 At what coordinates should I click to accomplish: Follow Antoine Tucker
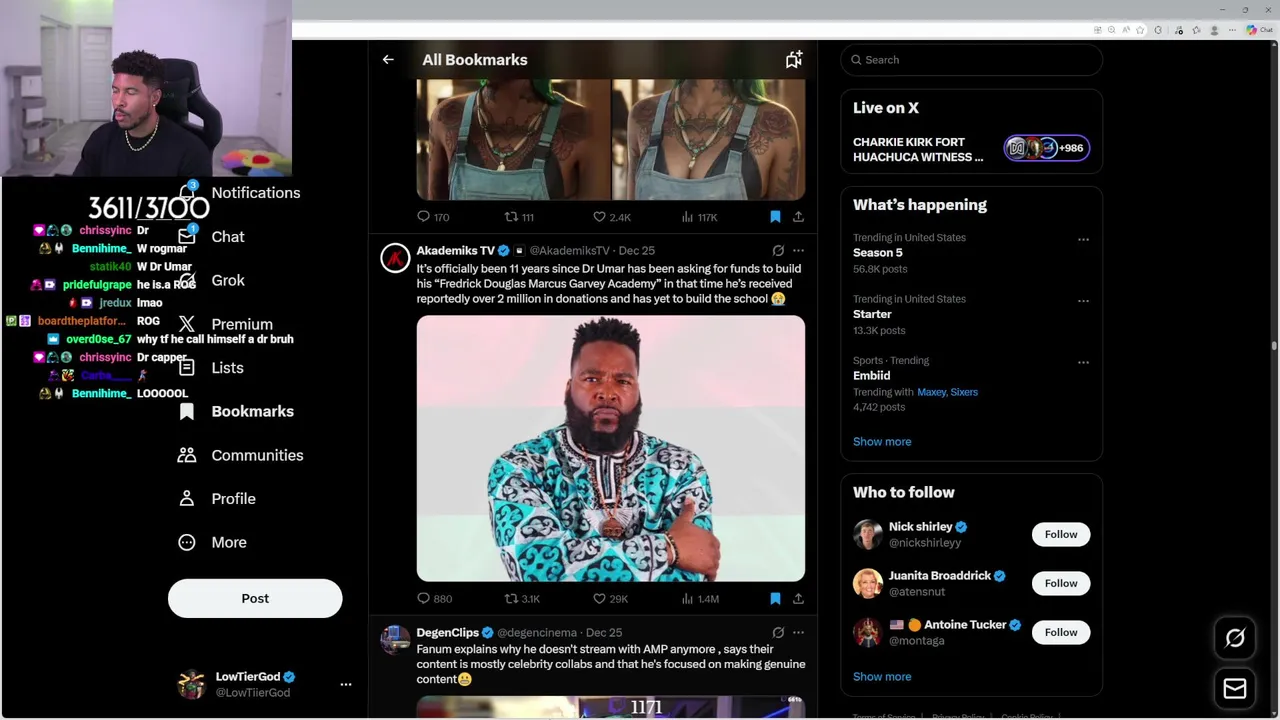click(x=1061, y=632)
